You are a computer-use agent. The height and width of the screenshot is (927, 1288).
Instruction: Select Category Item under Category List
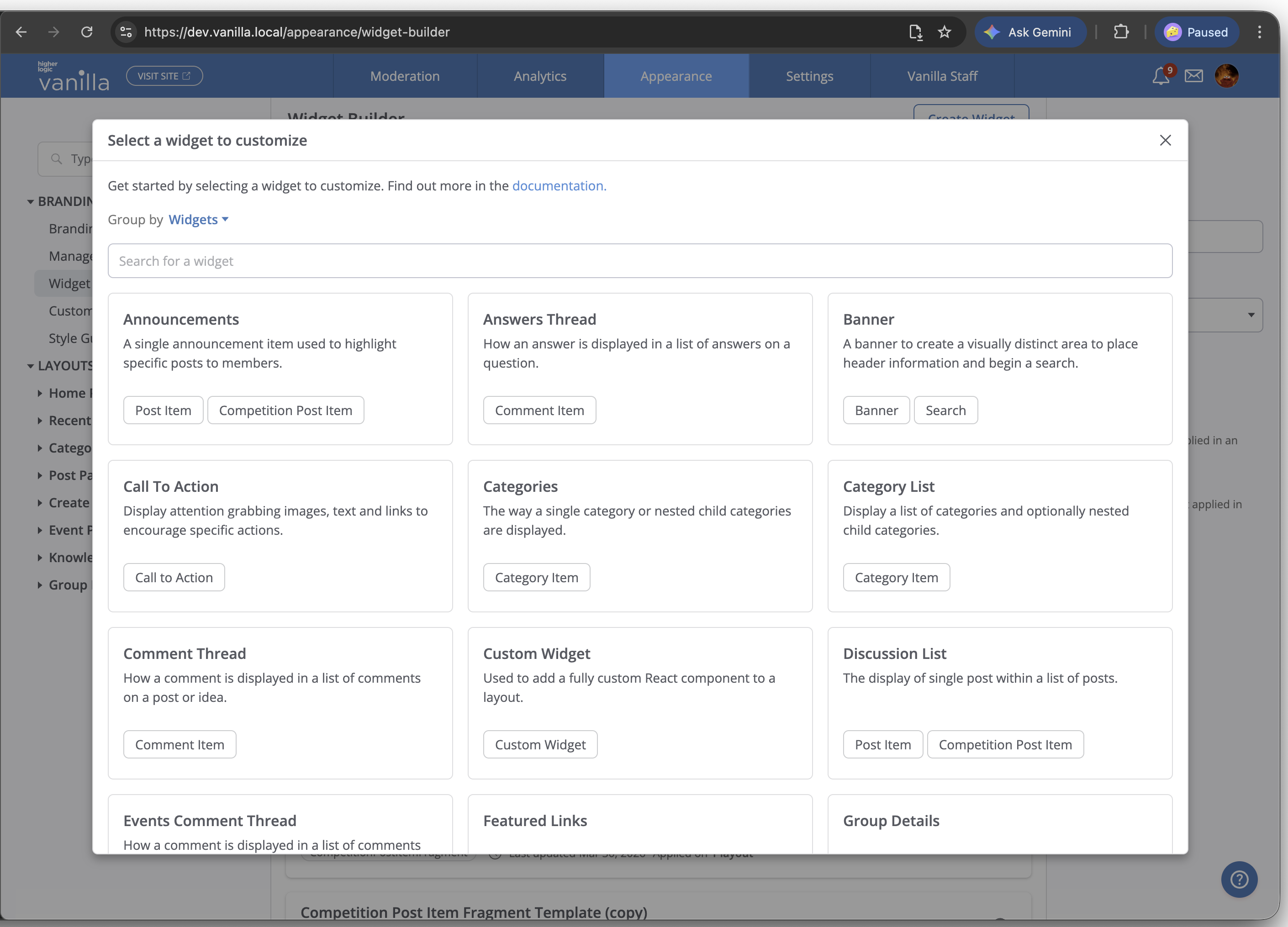coord(896,577)
